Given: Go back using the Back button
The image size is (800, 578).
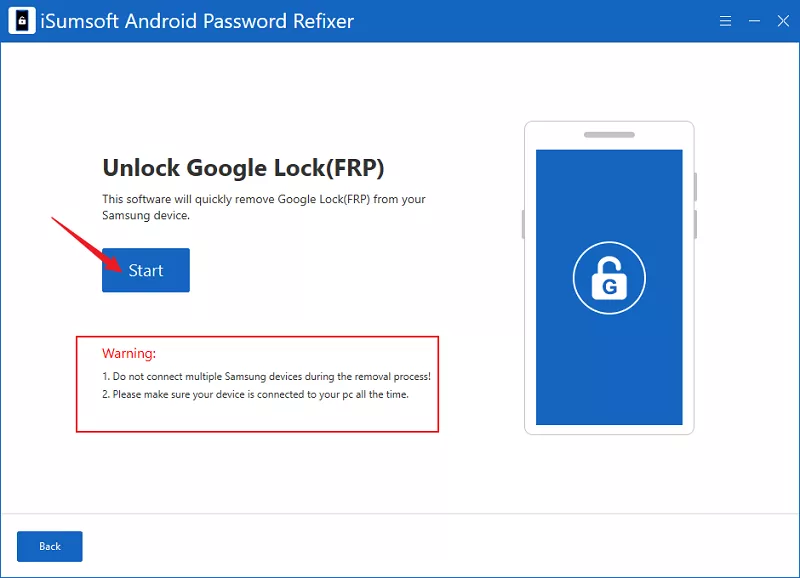Looking at the screenshot, I should (49, 546).
